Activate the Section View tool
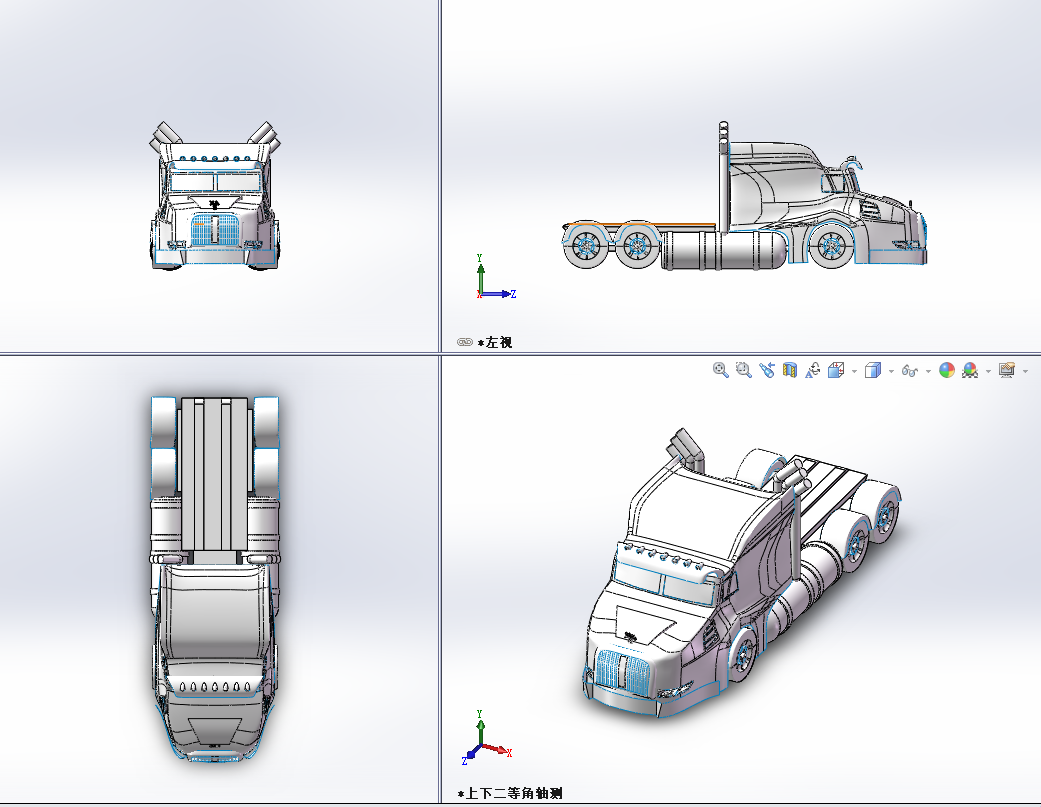The width and height of the screenshot is (1041, 807). click(789, 370)
